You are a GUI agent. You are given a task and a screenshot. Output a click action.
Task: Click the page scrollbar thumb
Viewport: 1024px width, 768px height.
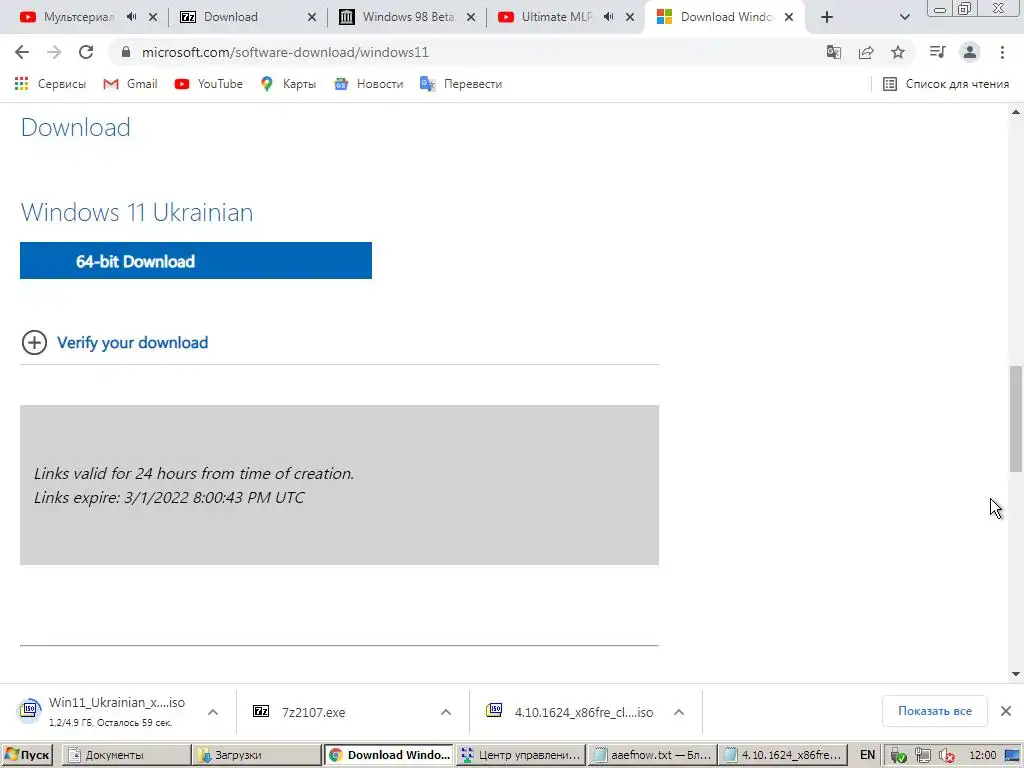click(1016, 418)
